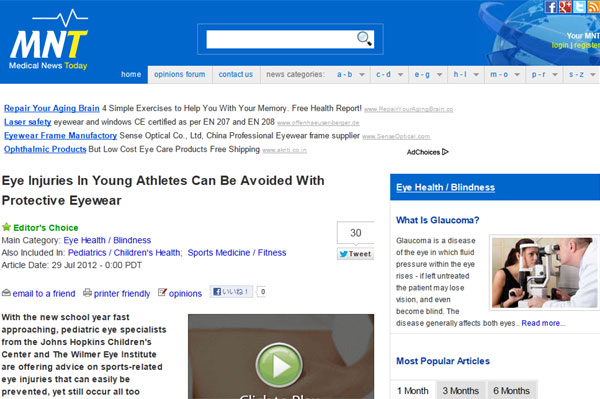The height and width of the screenshot is (399, 600).
Task: Open the Ophthalmic Products ad link
Action: click(x=45, y=149)
